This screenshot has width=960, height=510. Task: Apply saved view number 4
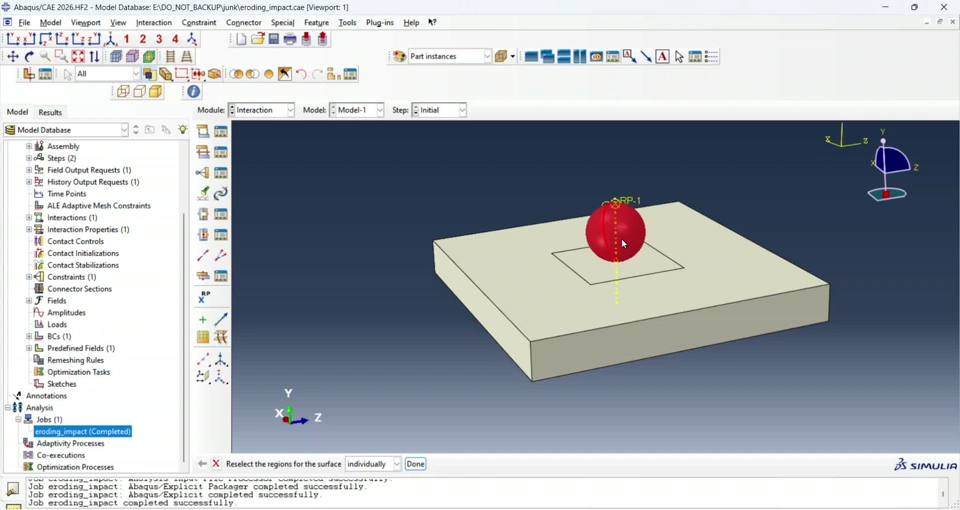tap(175, 39)
